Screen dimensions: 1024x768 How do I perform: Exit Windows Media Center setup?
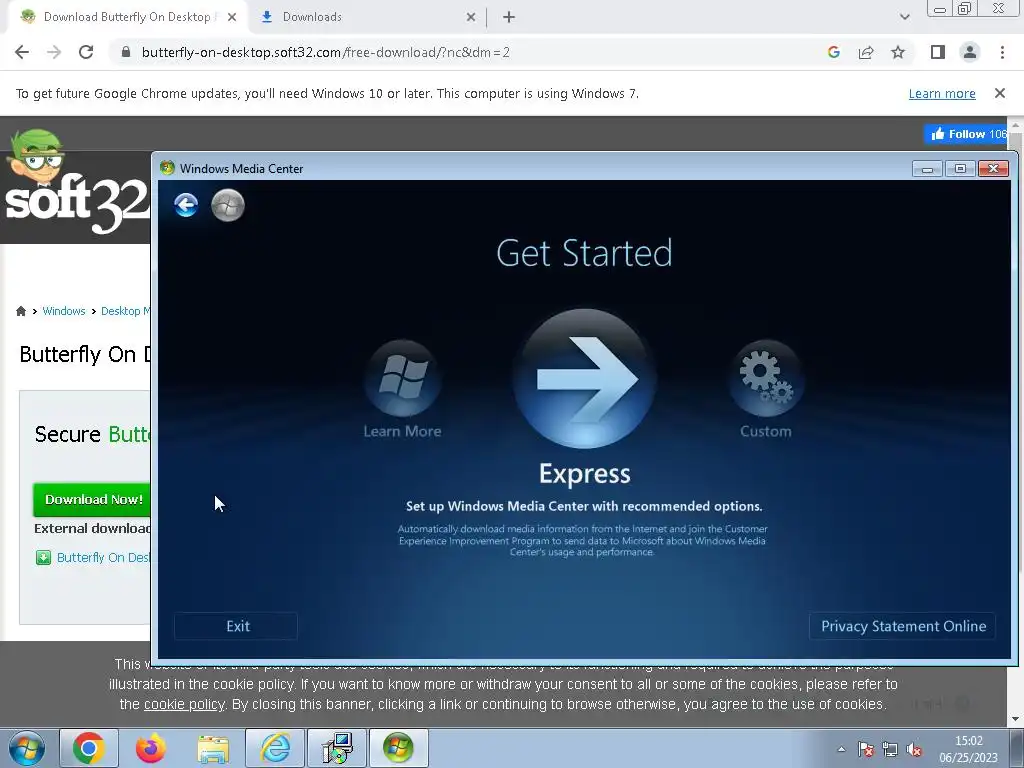[236, 626]
